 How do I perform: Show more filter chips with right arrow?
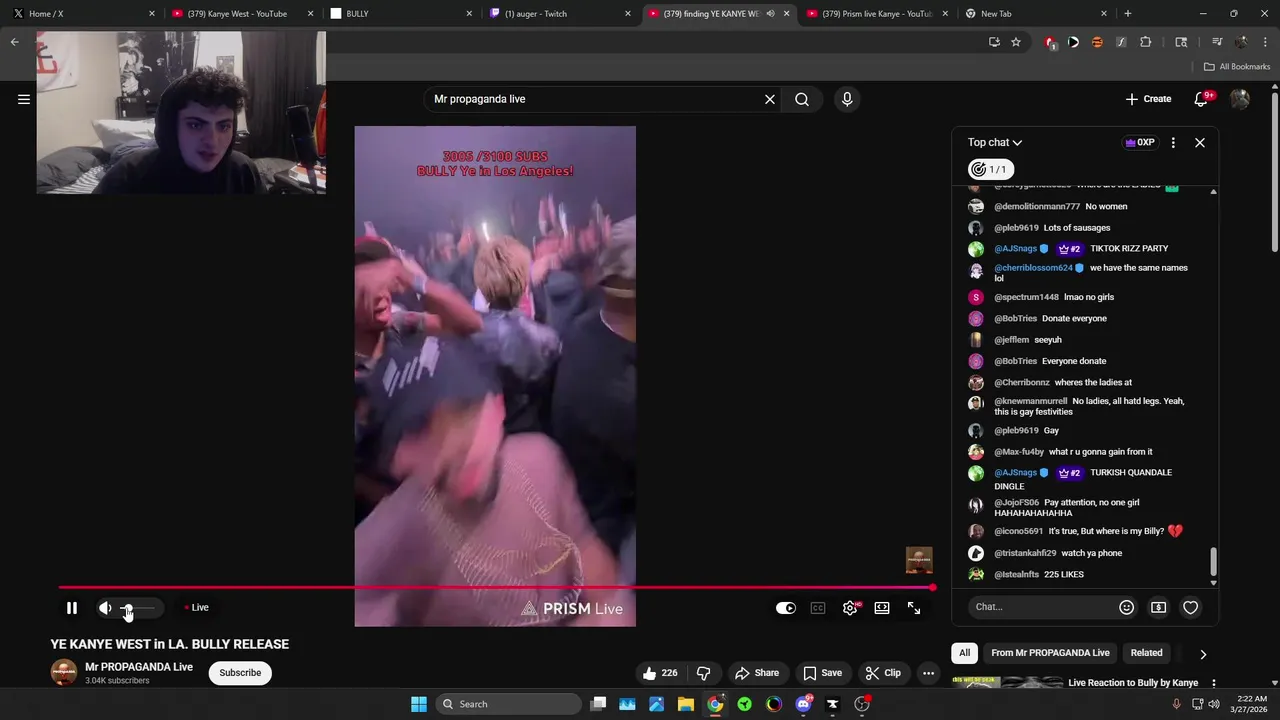tap(1203, 654)
